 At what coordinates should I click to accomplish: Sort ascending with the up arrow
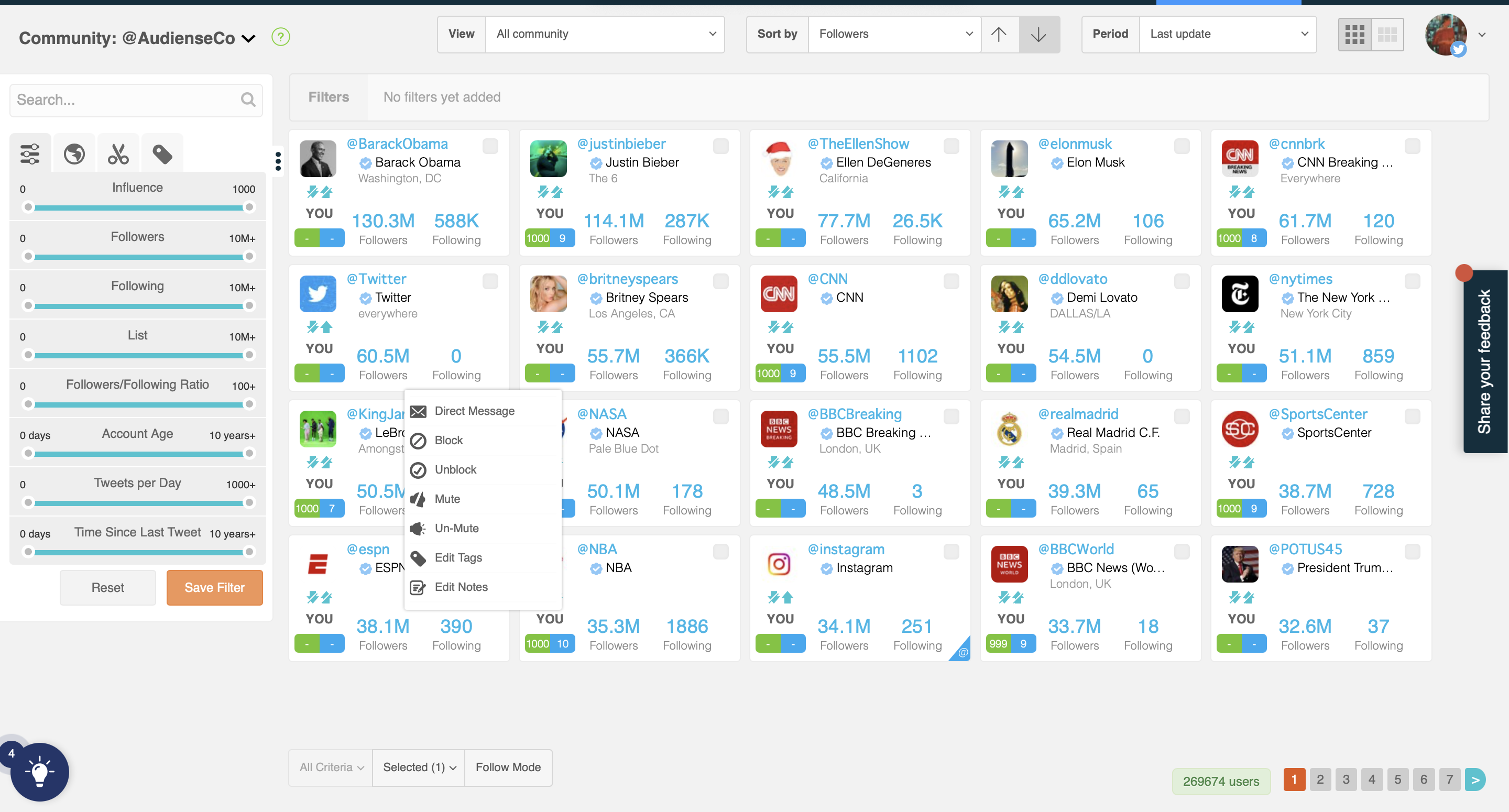(x=999, y=34)
